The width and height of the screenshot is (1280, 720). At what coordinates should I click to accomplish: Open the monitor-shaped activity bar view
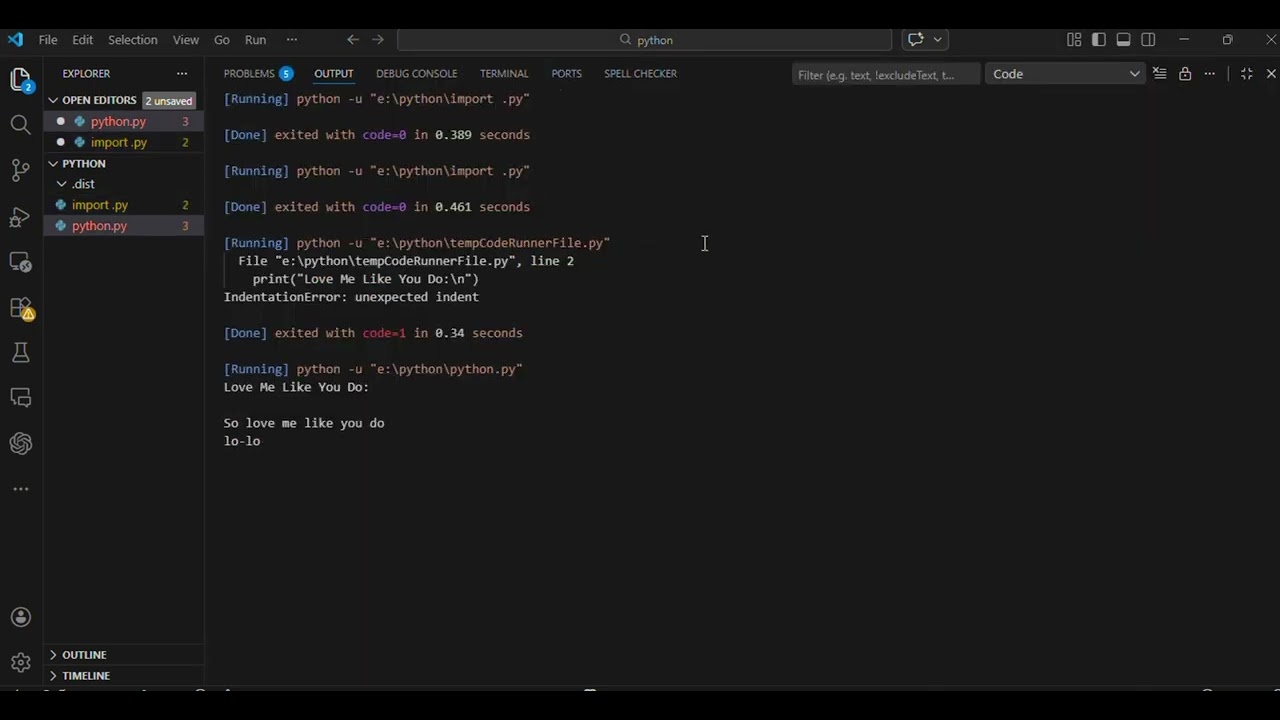21,398
